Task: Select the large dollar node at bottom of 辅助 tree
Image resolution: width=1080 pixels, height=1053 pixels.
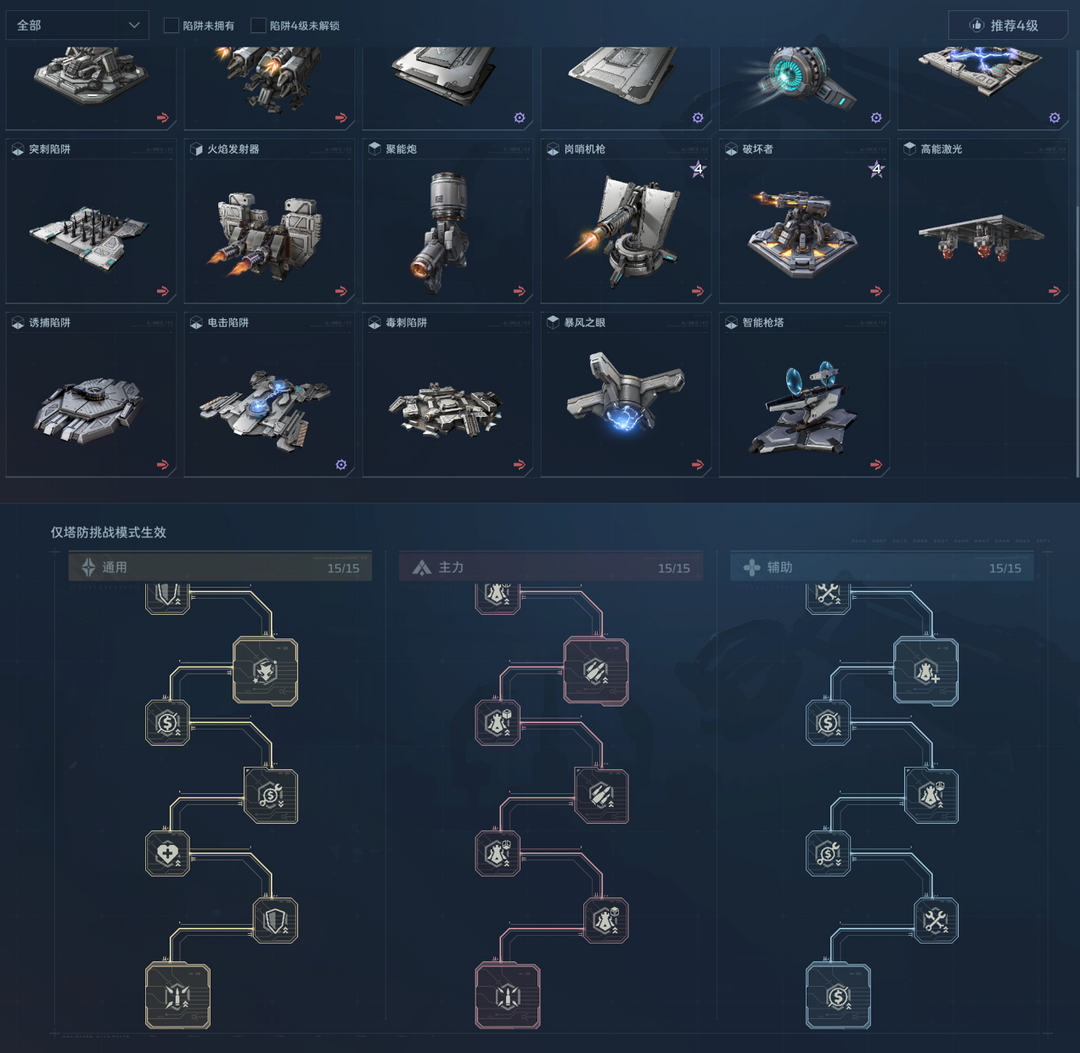Action: pyautogui.click(x=838, y=997)
